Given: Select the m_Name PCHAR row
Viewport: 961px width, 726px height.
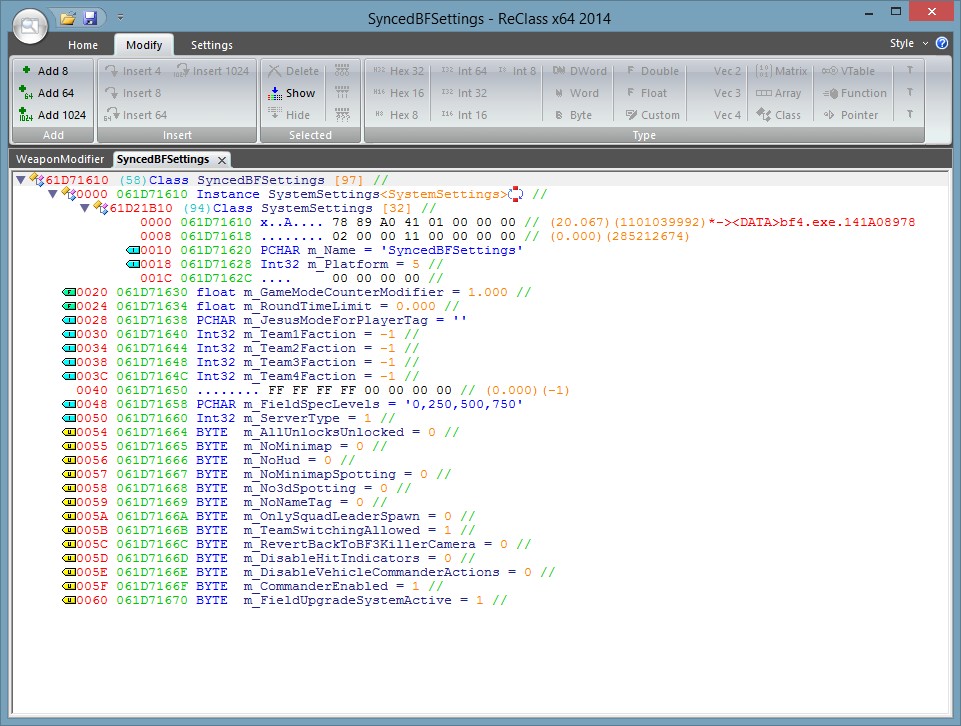Looking at the screenshot, I should coord(325,250).
